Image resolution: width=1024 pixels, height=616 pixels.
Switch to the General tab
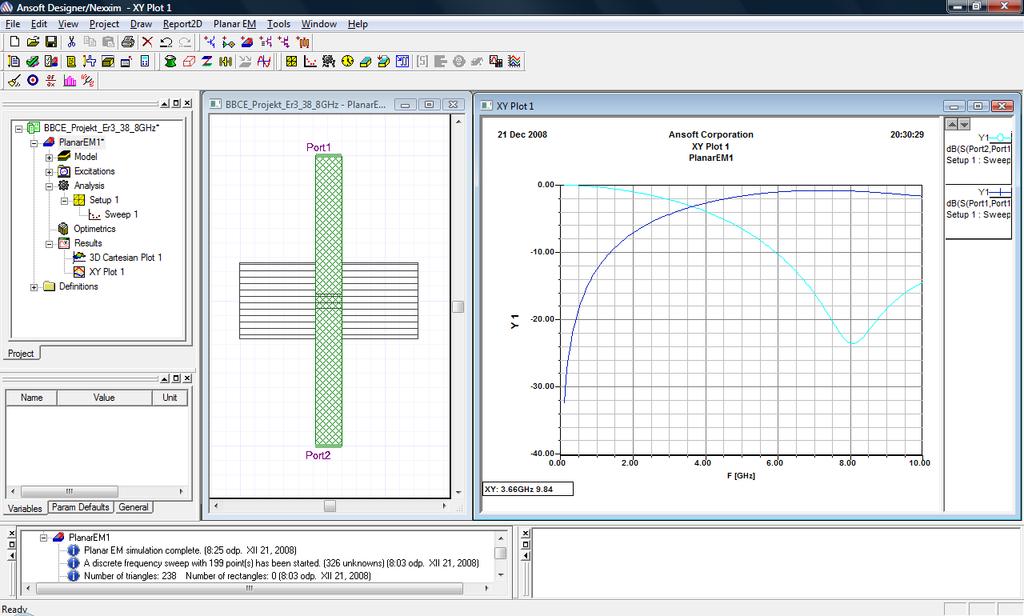[x=133, y=507]
